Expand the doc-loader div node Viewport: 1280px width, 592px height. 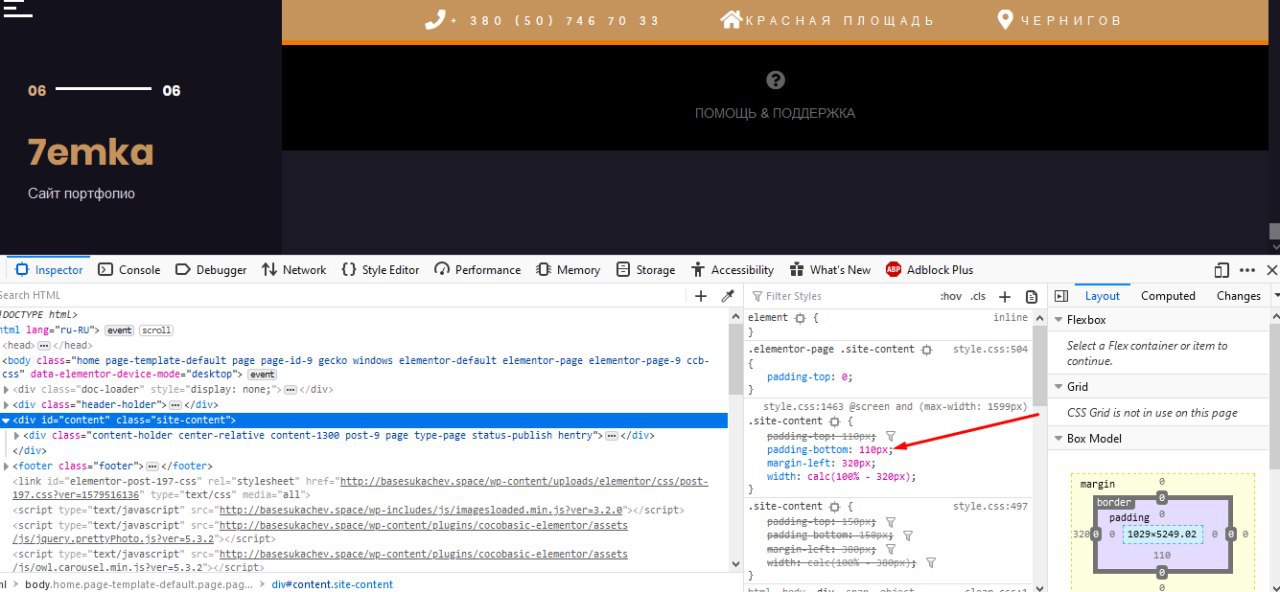7,390
